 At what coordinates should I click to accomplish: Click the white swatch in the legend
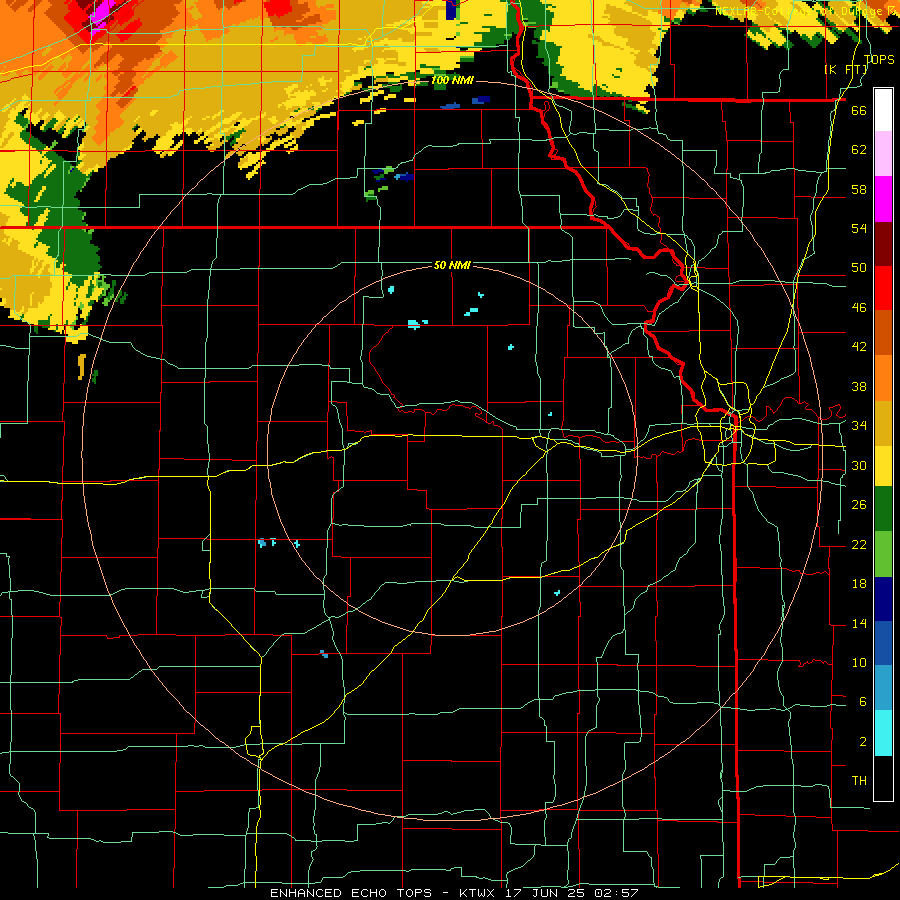tap(883, 110)
